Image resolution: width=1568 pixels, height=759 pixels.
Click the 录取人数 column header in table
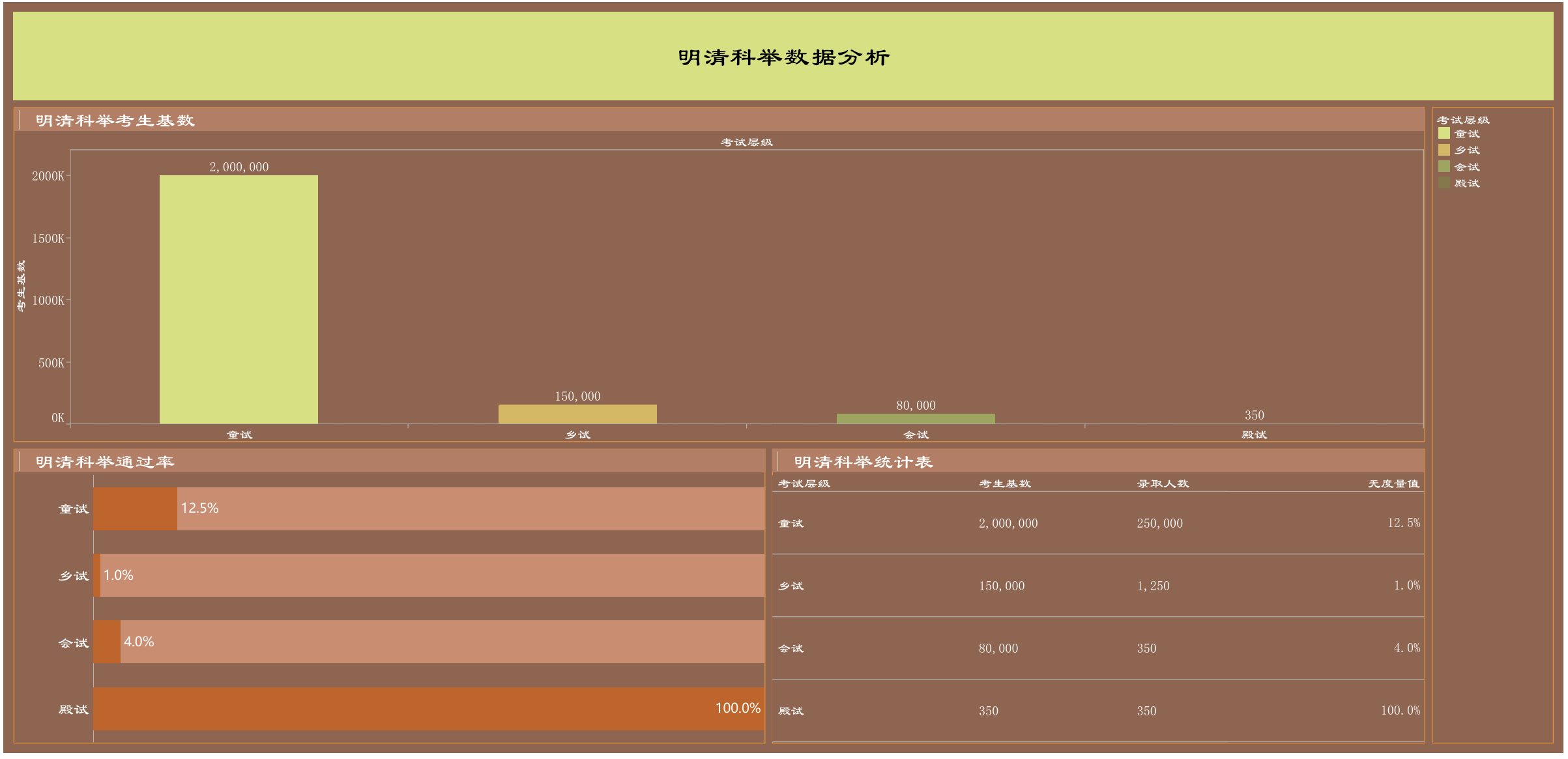(x=1163, y=483)
